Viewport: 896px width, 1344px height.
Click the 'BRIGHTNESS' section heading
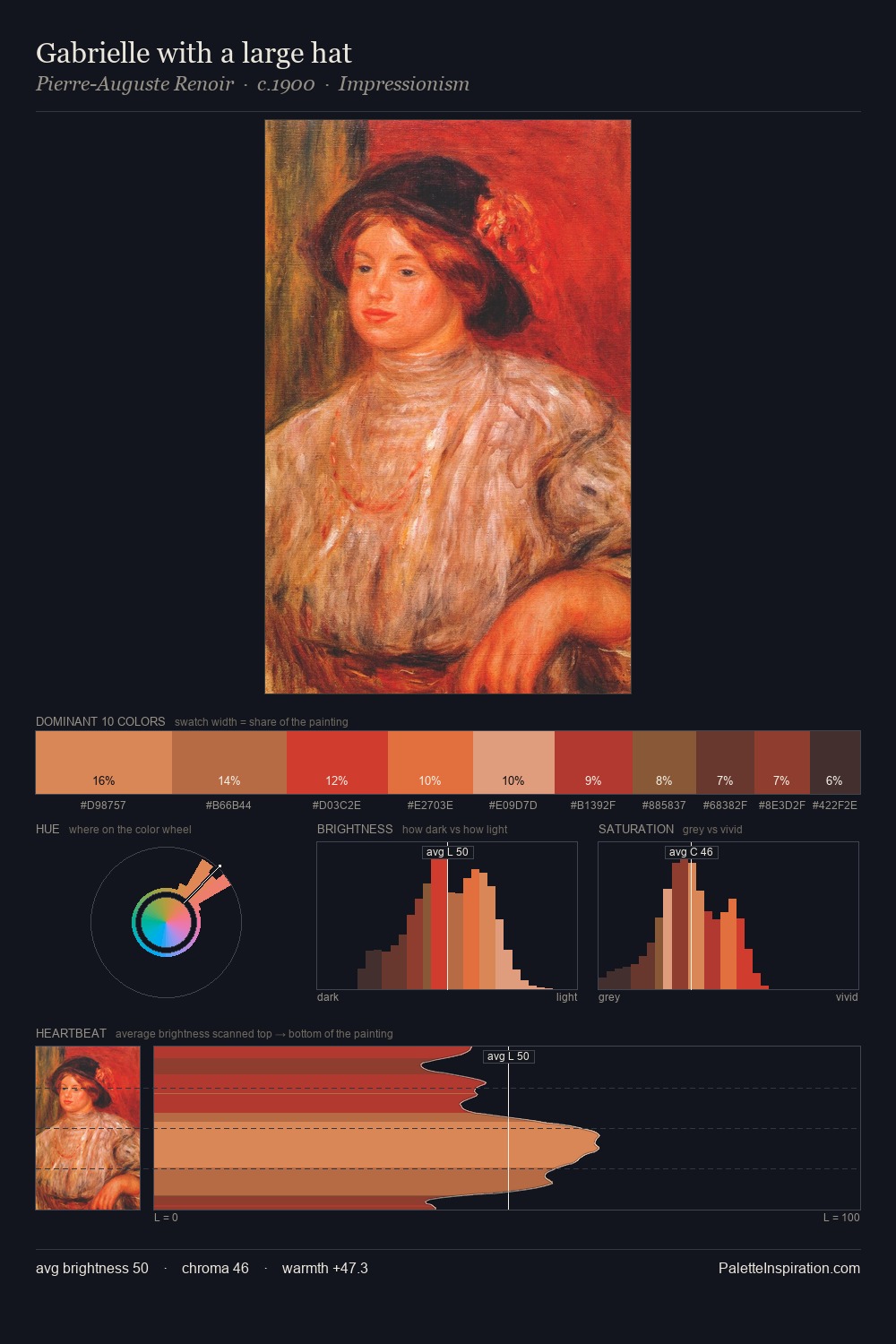pos(355,829)
